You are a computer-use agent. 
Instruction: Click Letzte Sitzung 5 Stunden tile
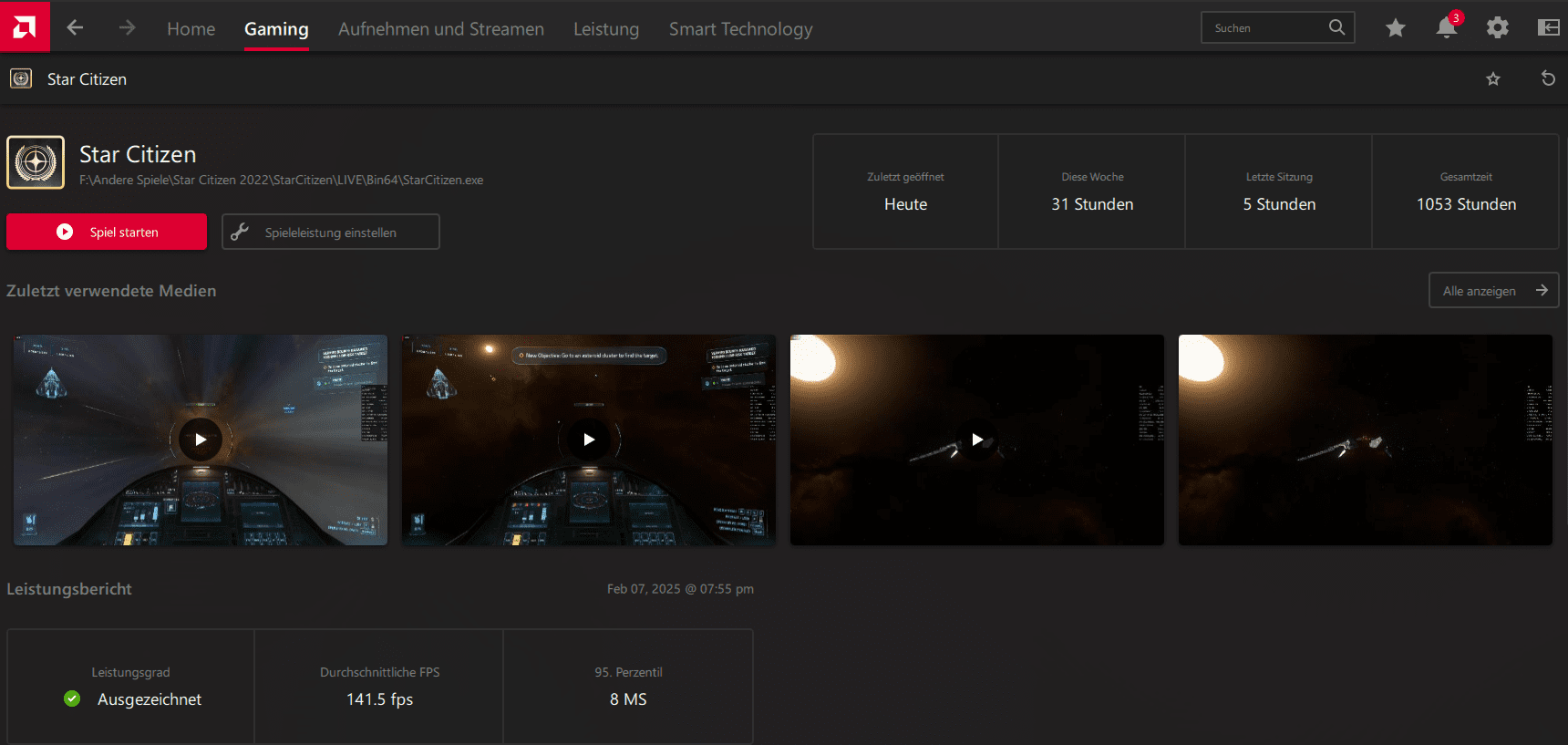tap(1279, 191)
